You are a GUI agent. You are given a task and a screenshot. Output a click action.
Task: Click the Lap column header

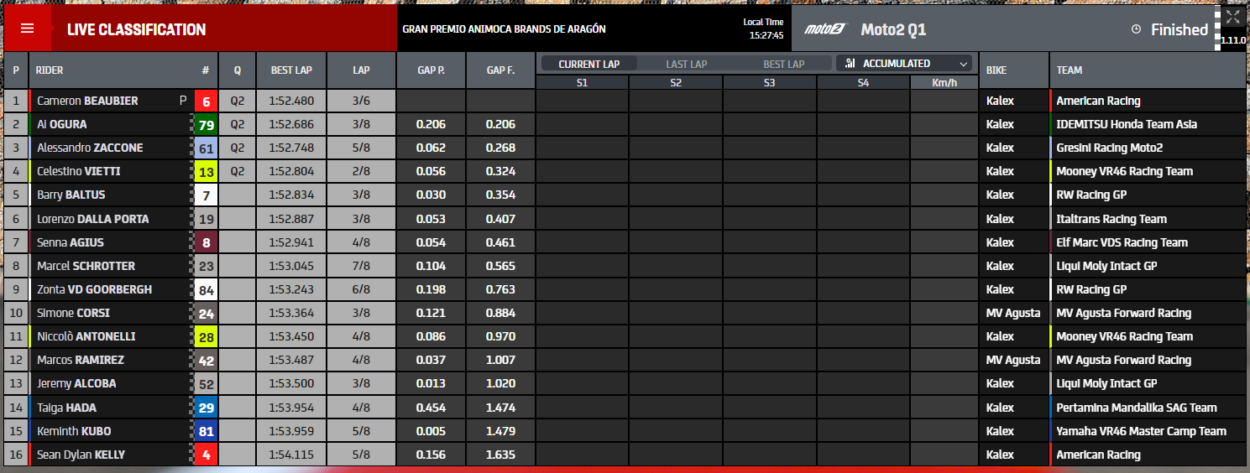click(360, 70)
